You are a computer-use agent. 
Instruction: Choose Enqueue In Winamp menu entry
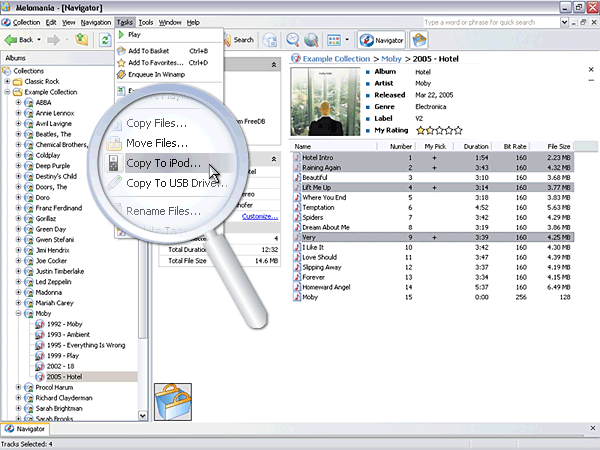tap(169, 75)
